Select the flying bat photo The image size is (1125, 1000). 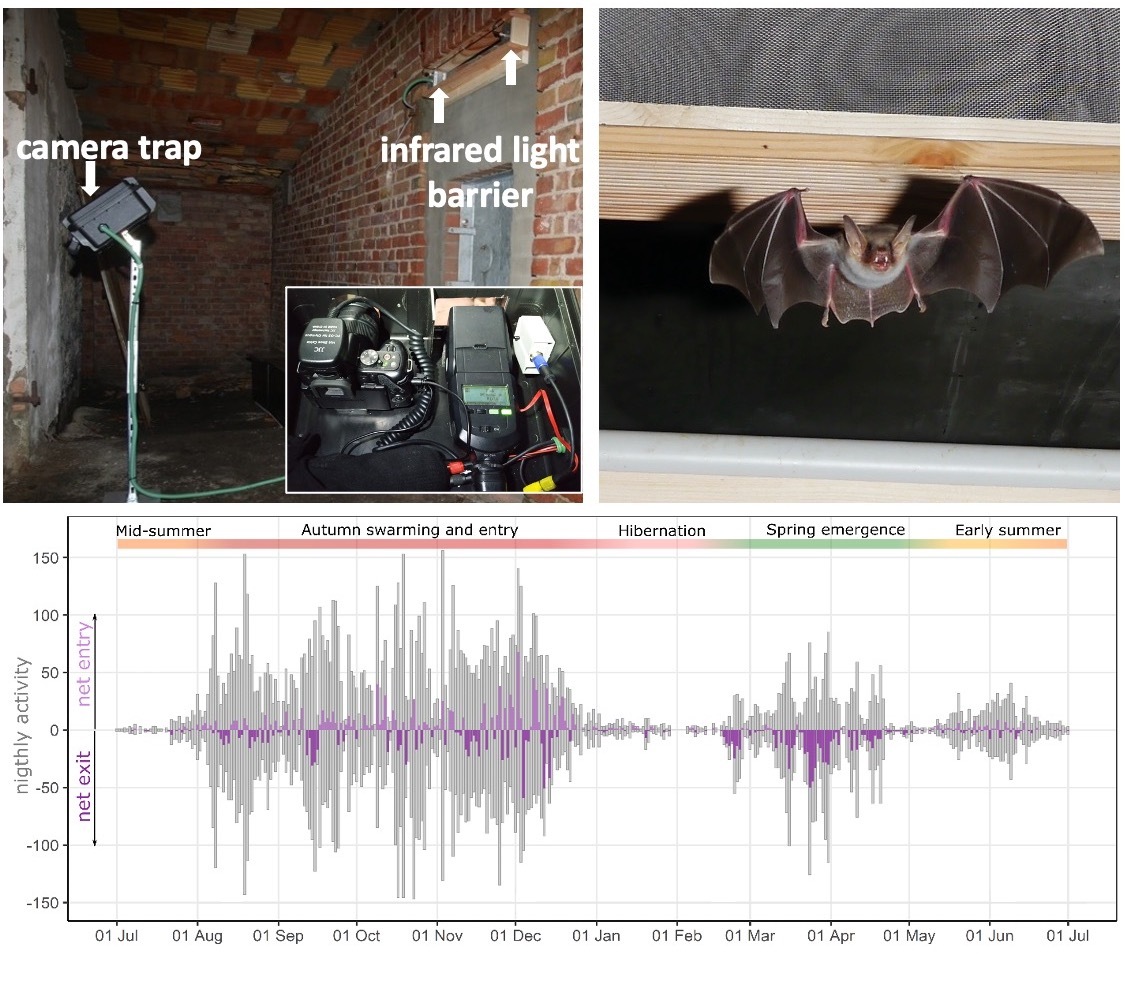[x=858, y=255]
